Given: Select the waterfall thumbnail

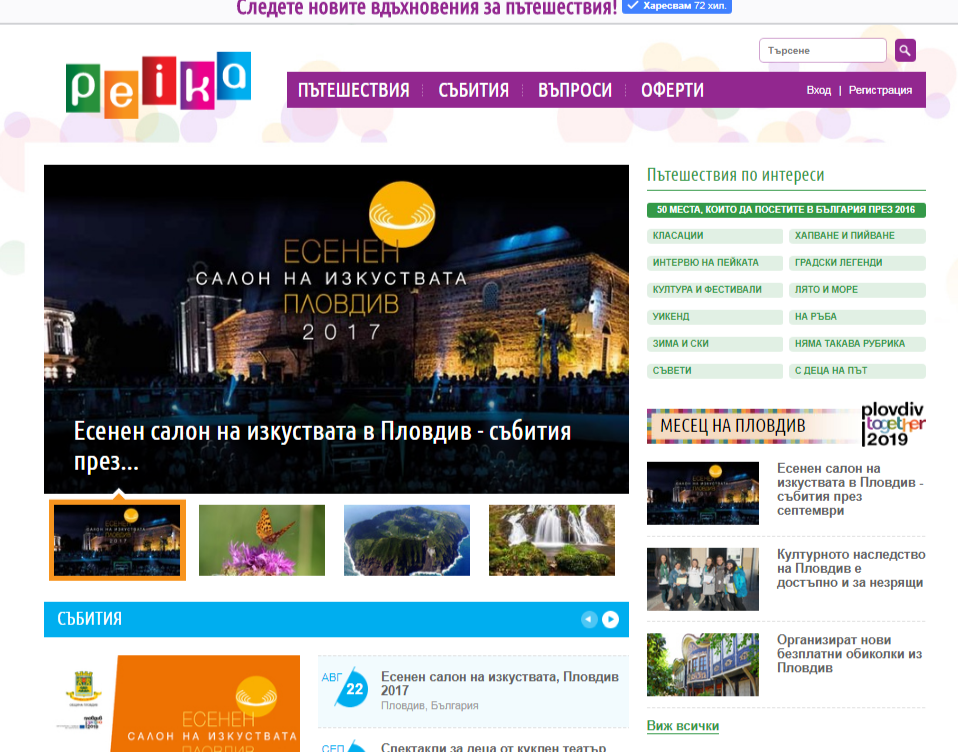Looking at the screenshot, I should 552,540.
